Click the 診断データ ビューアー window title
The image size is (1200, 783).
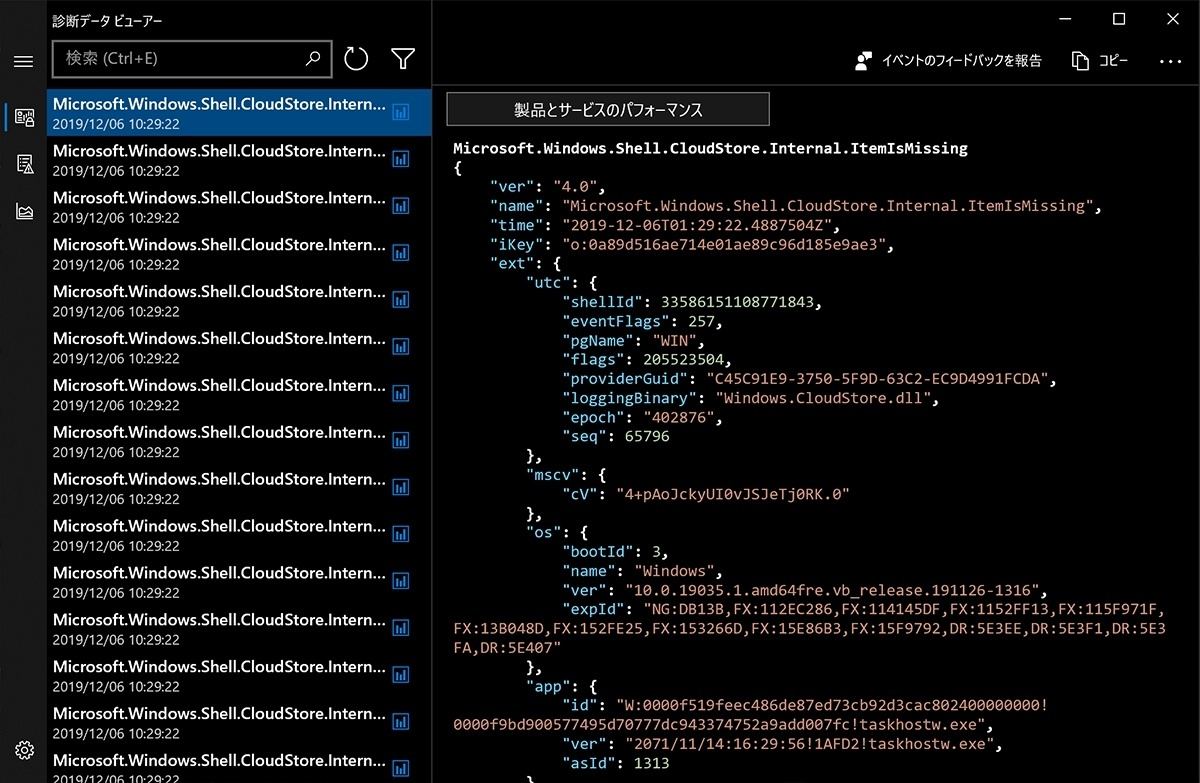[107, 20]
